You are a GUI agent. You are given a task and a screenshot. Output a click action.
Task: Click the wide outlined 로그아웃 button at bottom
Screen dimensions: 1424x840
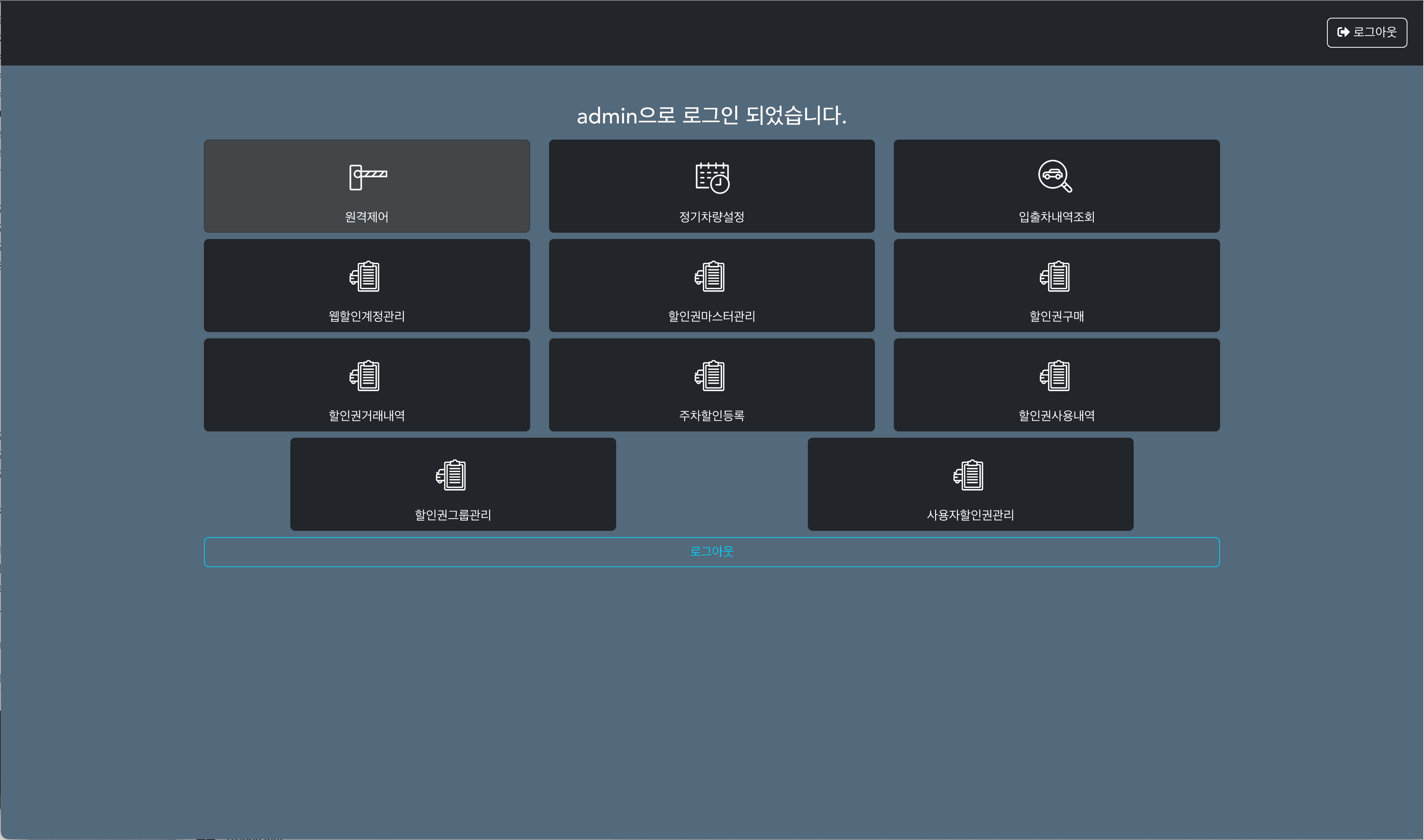tap(712, 552)
